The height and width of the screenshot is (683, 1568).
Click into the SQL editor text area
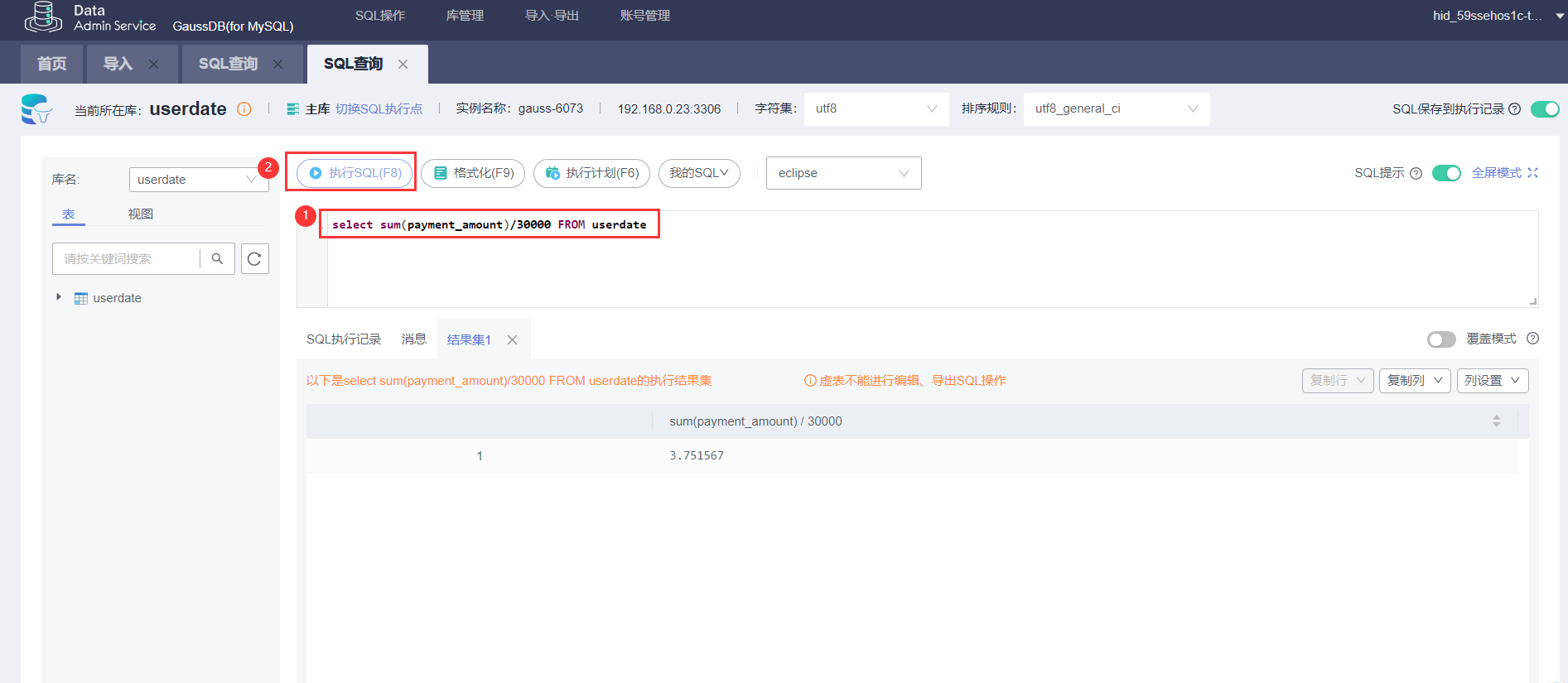[x=933, y=259]
